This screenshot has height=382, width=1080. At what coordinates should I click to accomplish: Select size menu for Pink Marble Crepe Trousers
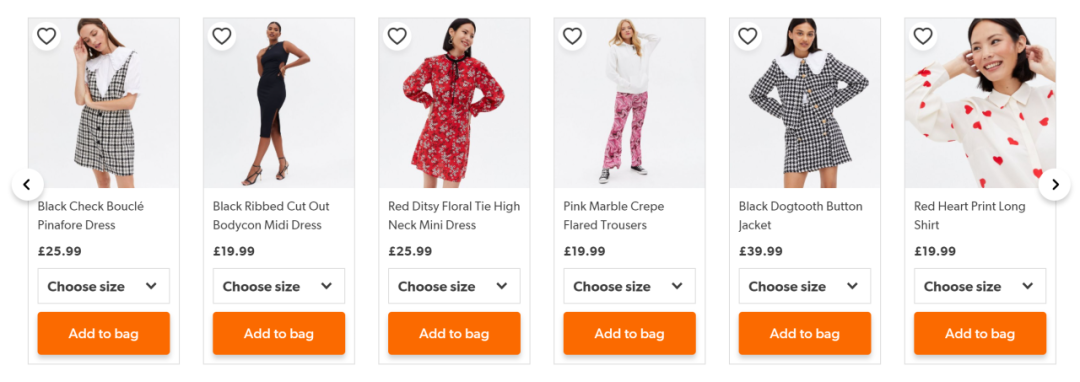pyautogui.click(x=630, y=286)
